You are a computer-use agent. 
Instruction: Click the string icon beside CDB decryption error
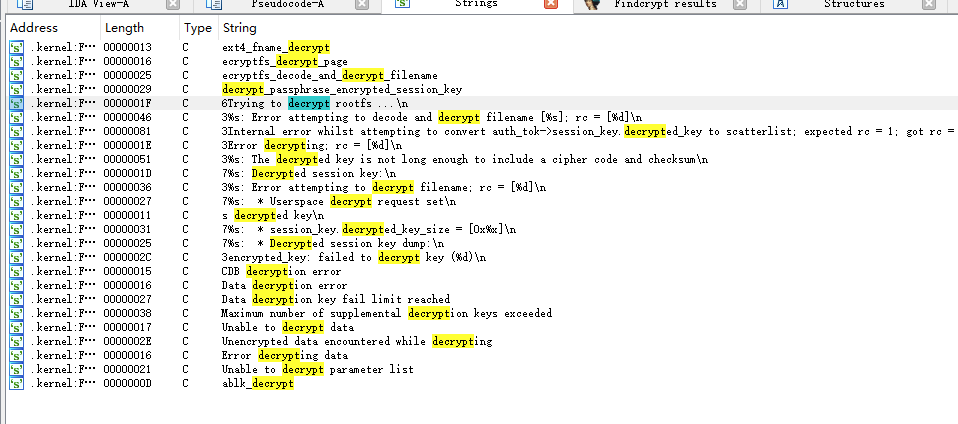click(16, 271)
